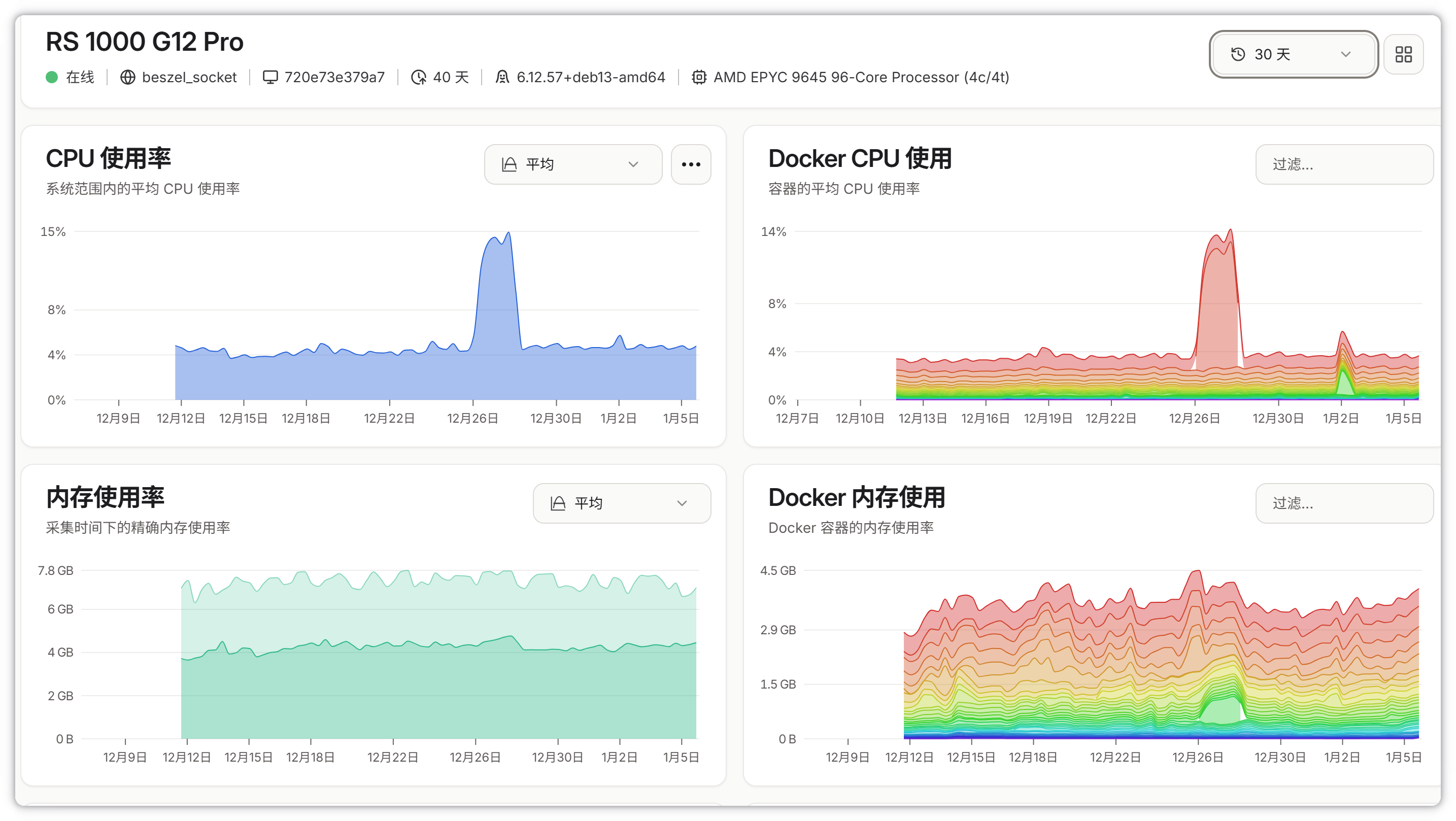Expand the CPU 使用率 平均 dropdown
The height and width of the screenshot is (821, 1456).
tap(572, 164)
